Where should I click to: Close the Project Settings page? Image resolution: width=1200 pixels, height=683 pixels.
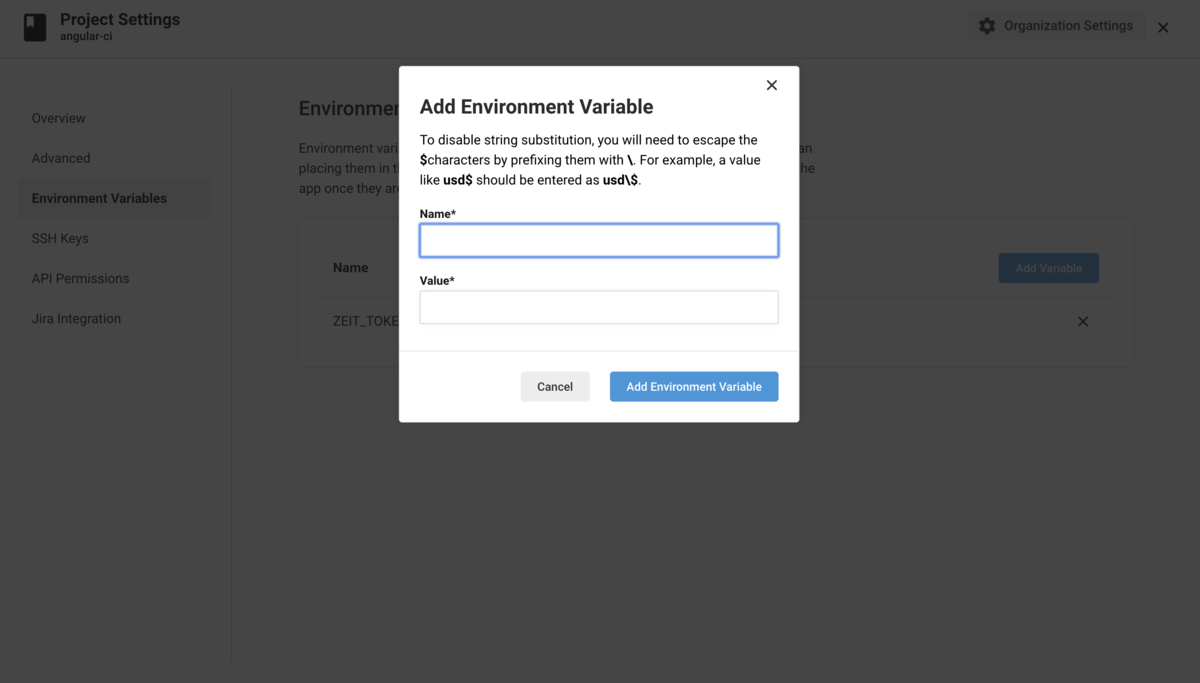(1163, 28)
